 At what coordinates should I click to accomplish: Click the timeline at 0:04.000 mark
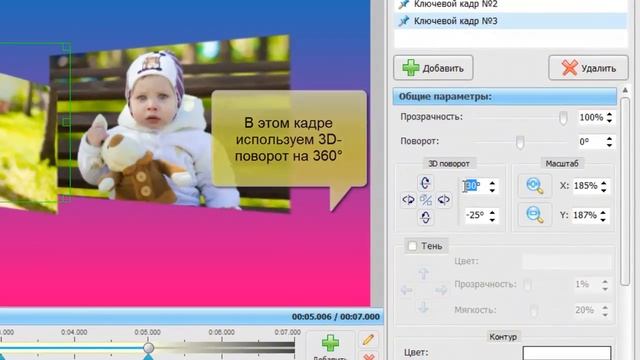click(74, 333)
